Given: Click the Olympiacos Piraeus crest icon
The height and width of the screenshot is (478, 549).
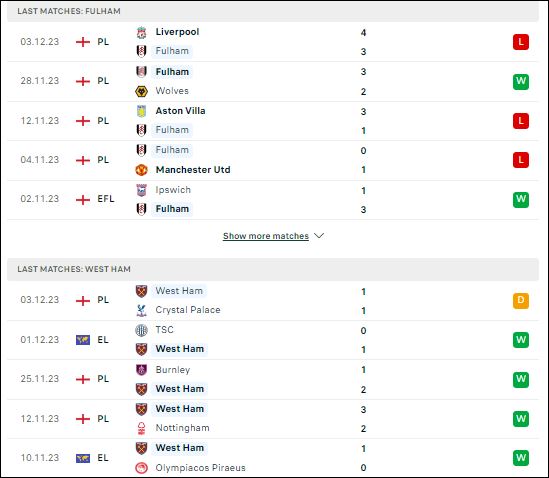Looking at the screenshot, I should pyautogui.click(x=141, y=468).
